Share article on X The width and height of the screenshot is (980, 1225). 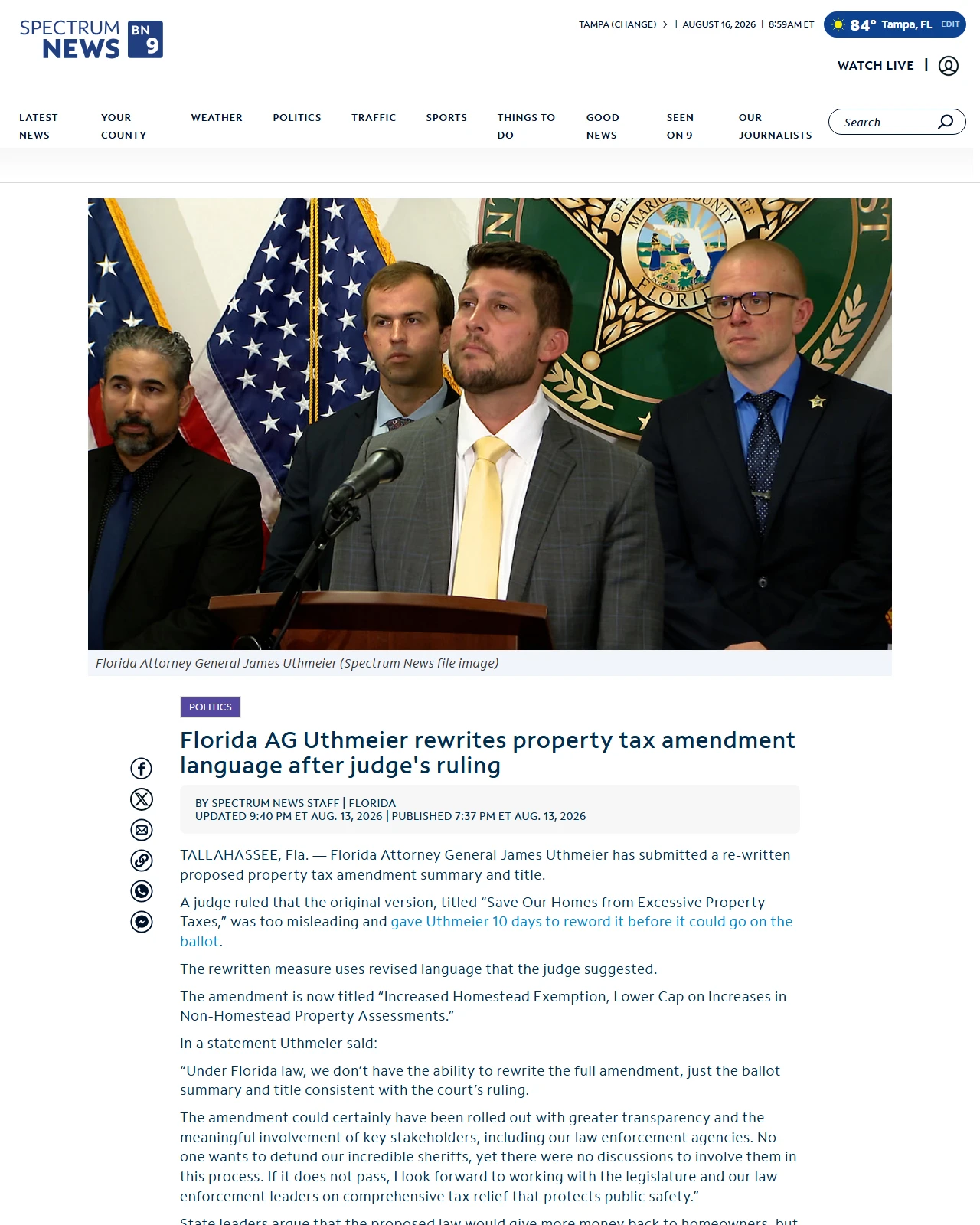142,799
